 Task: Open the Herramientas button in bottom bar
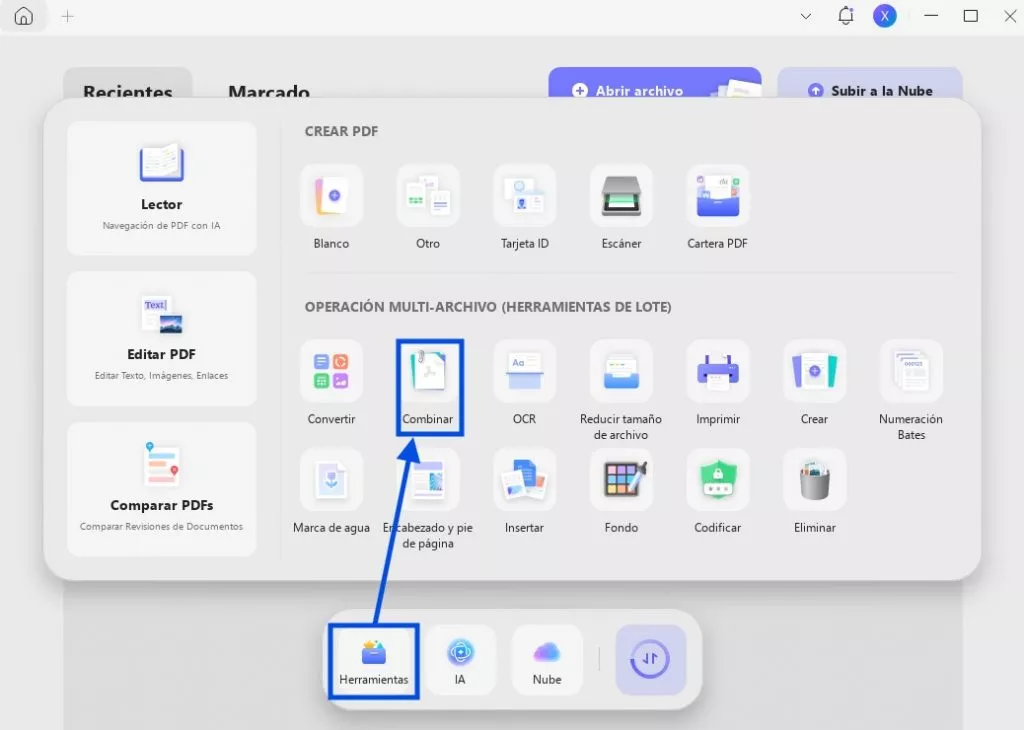(374, 660)
